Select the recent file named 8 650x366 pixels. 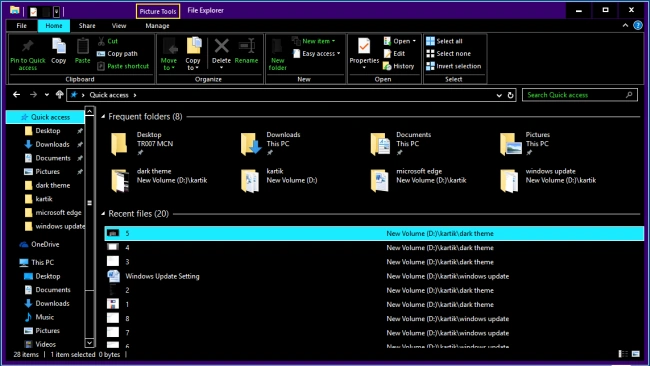[374, 319]
